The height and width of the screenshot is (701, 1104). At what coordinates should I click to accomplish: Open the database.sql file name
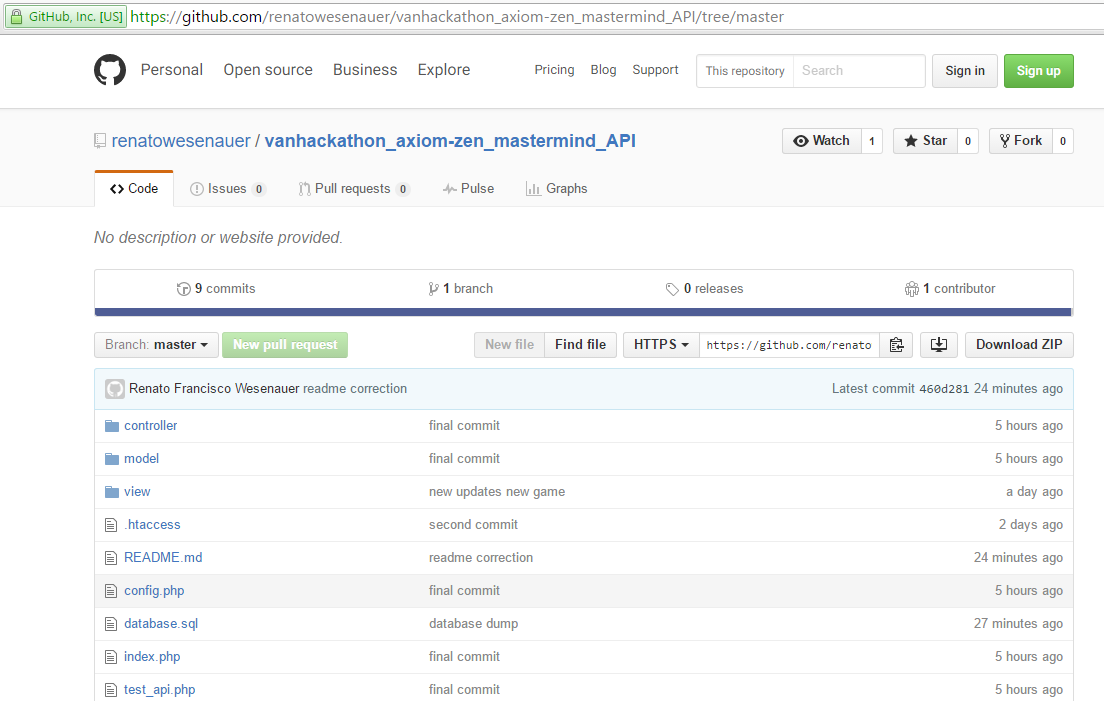click(161, 624)
